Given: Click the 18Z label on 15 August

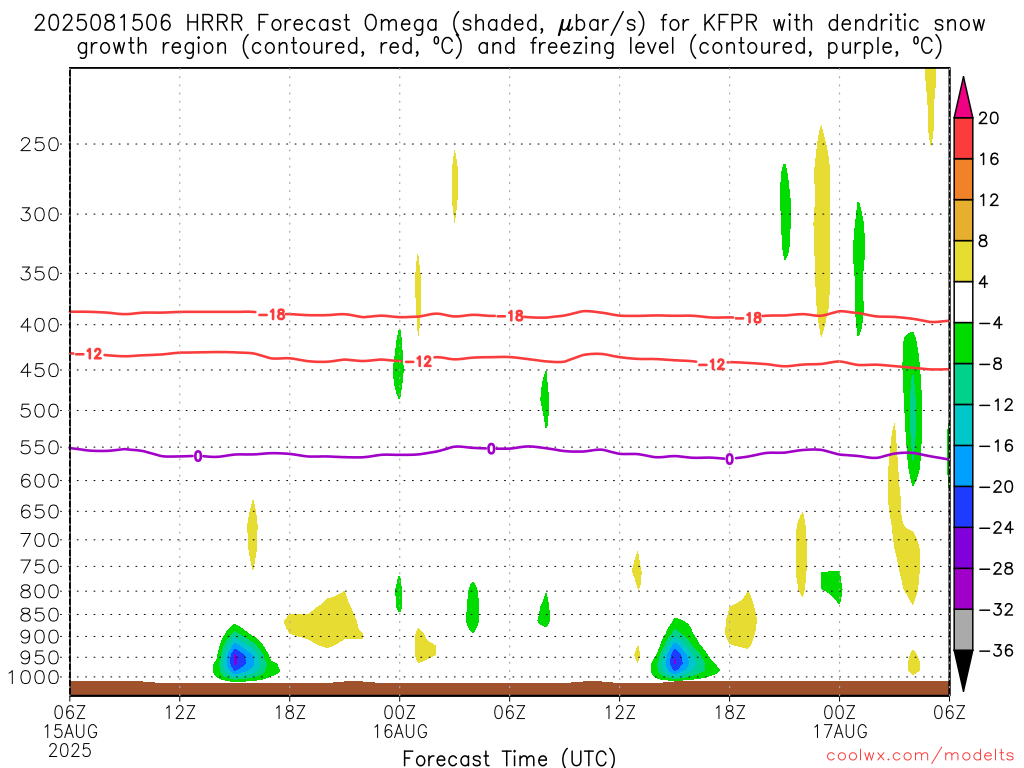Looking at the screenshot, I should point(290,712).
